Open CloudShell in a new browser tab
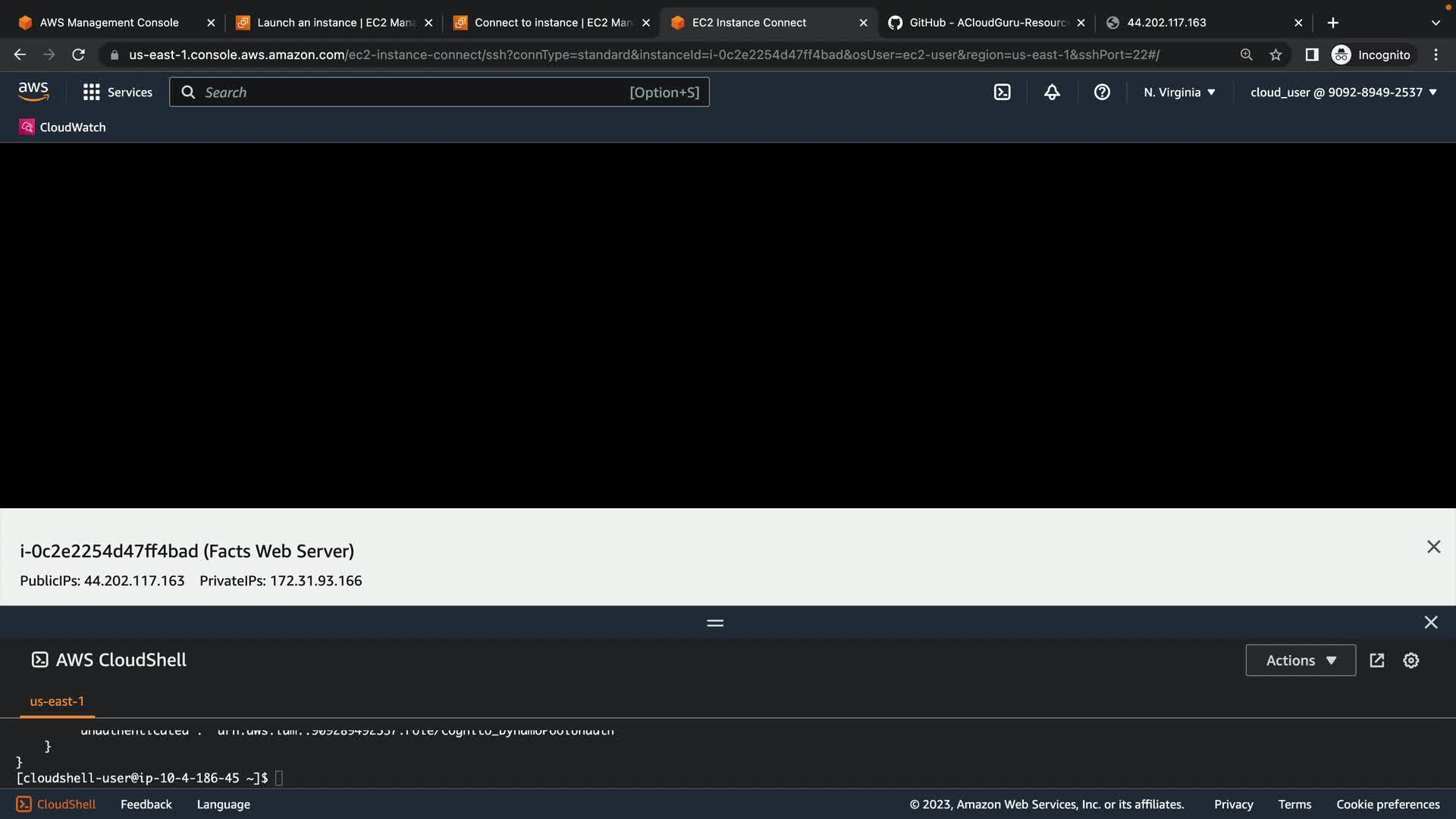Image resolution: width=1456 pixels, height=819 pixels. [x=1377, y=661]
